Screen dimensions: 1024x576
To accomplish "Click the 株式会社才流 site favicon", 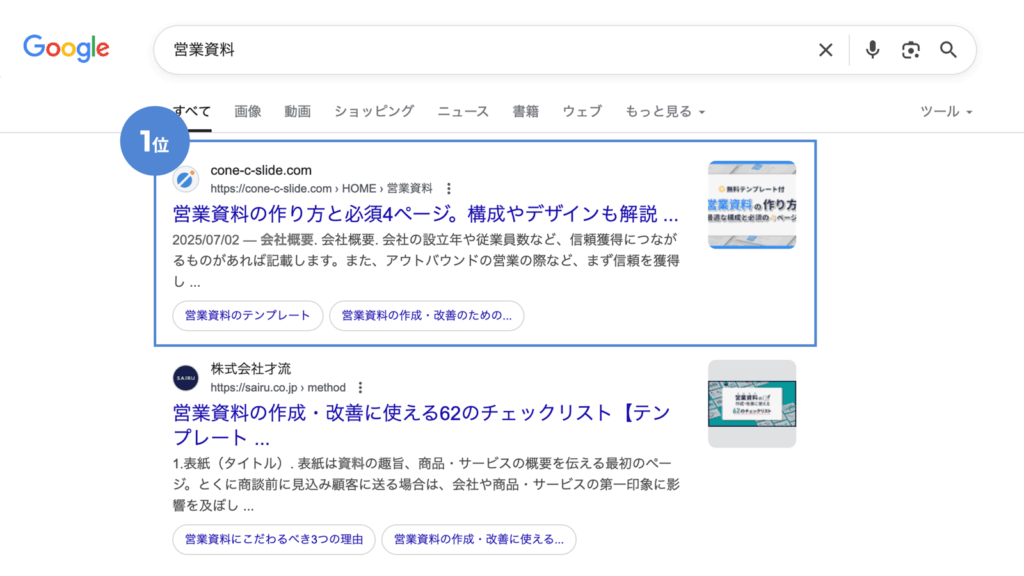I will coord(185,377).
